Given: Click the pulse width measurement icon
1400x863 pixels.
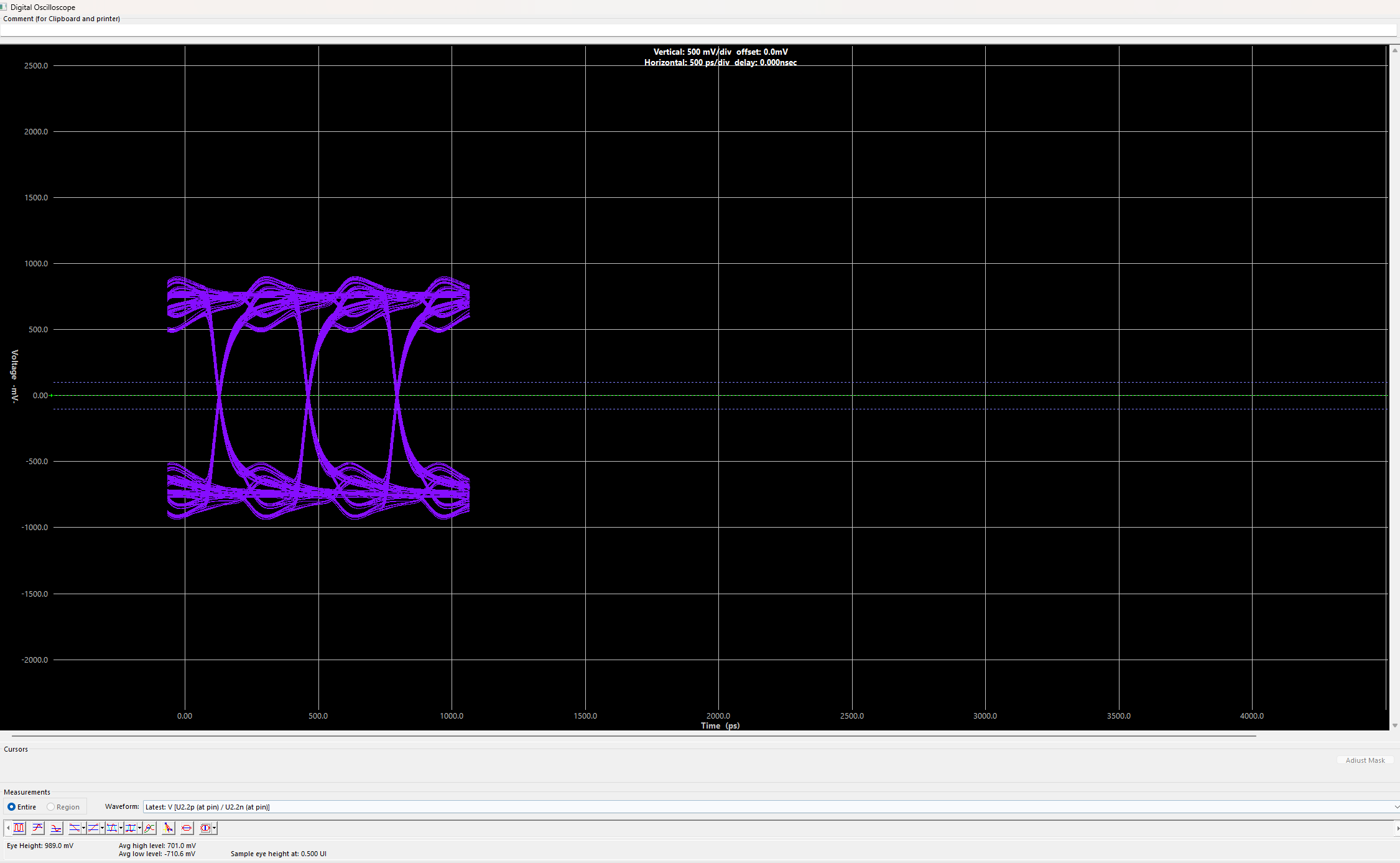Looking at the screenshot, I should (x=111, y=828).
